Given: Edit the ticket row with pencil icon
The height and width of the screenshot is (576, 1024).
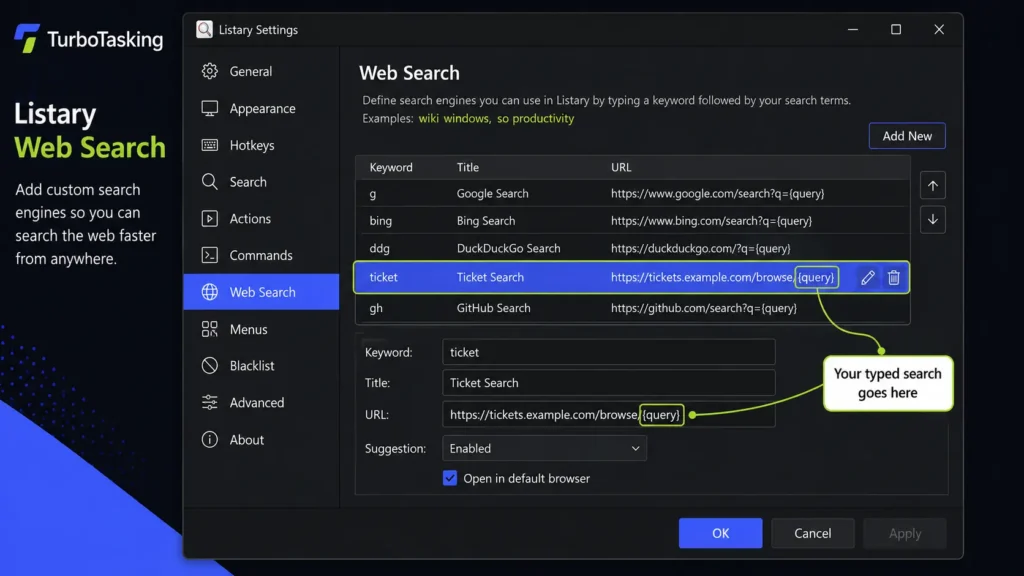Looking at the screenshot, I should pos(867,278).
